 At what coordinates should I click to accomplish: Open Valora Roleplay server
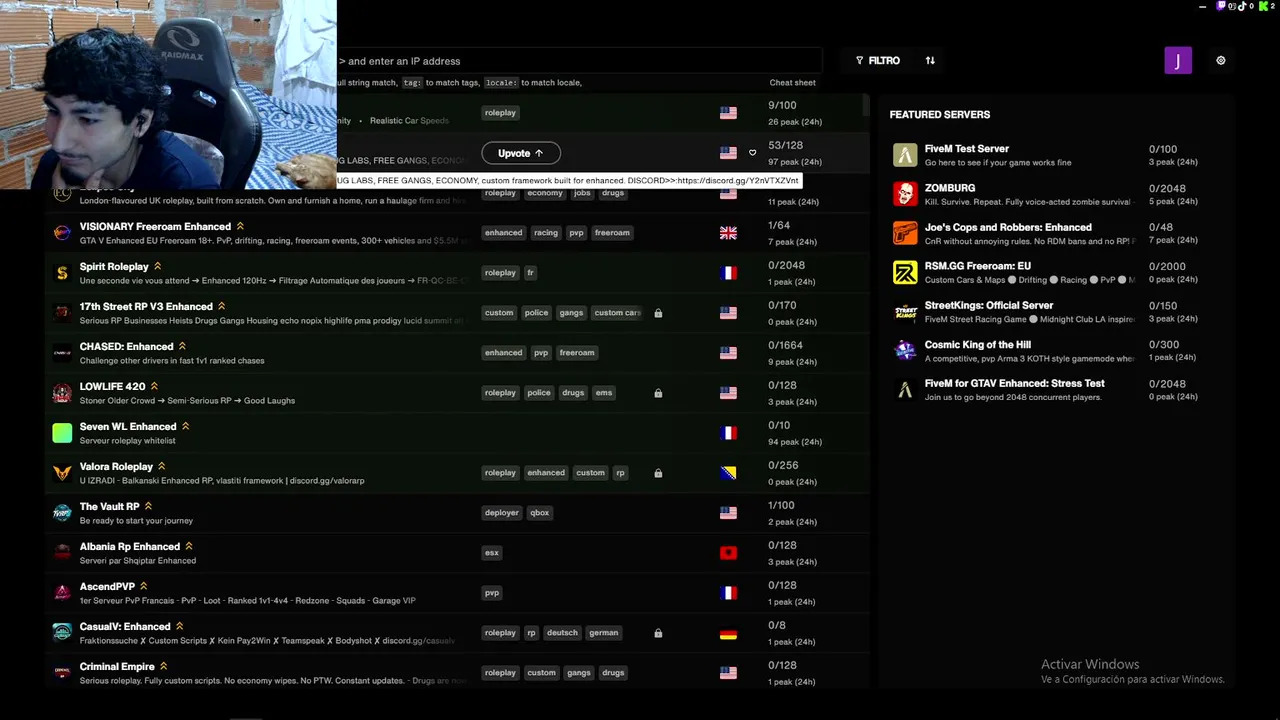116,467
